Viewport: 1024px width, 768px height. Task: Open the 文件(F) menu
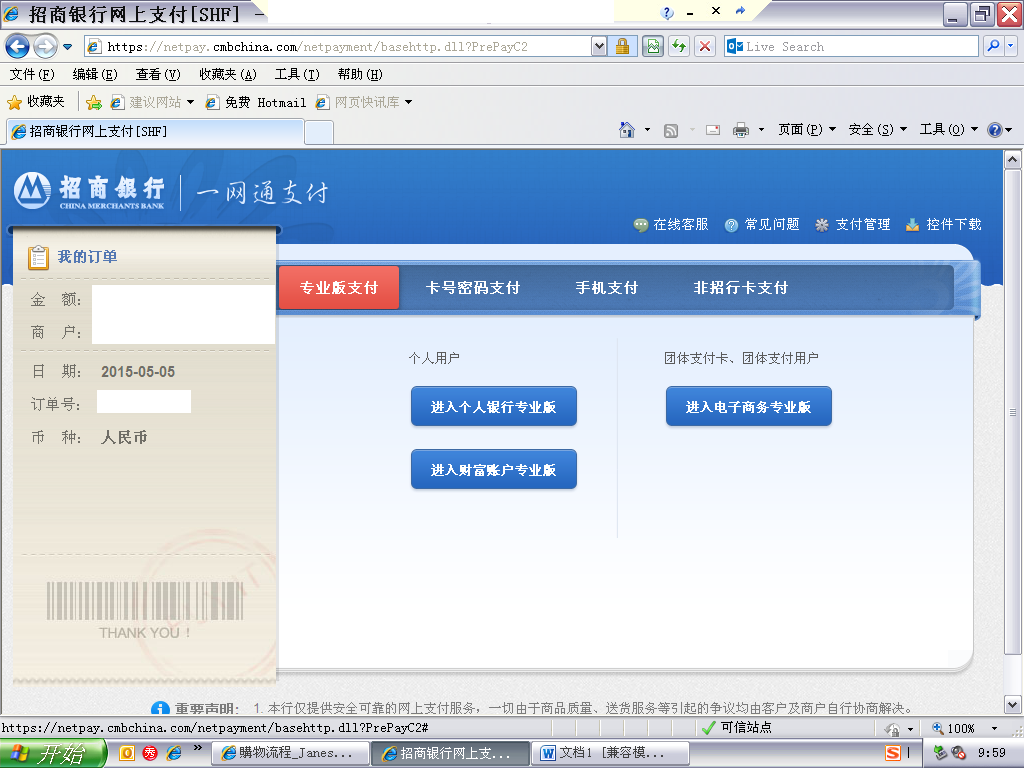32,74
